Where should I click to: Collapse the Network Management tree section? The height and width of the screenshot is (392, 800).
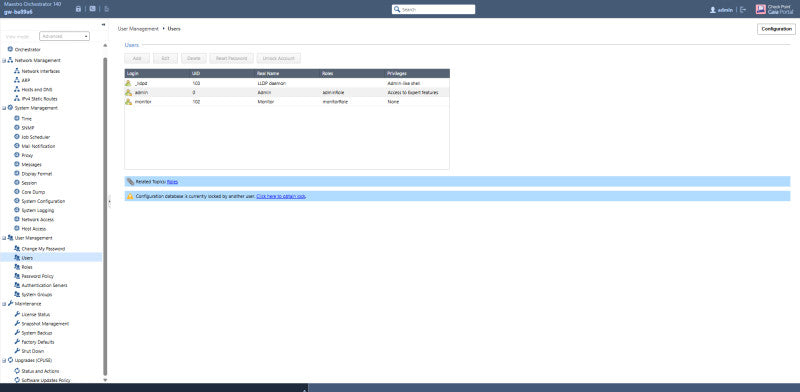[4, 60]
